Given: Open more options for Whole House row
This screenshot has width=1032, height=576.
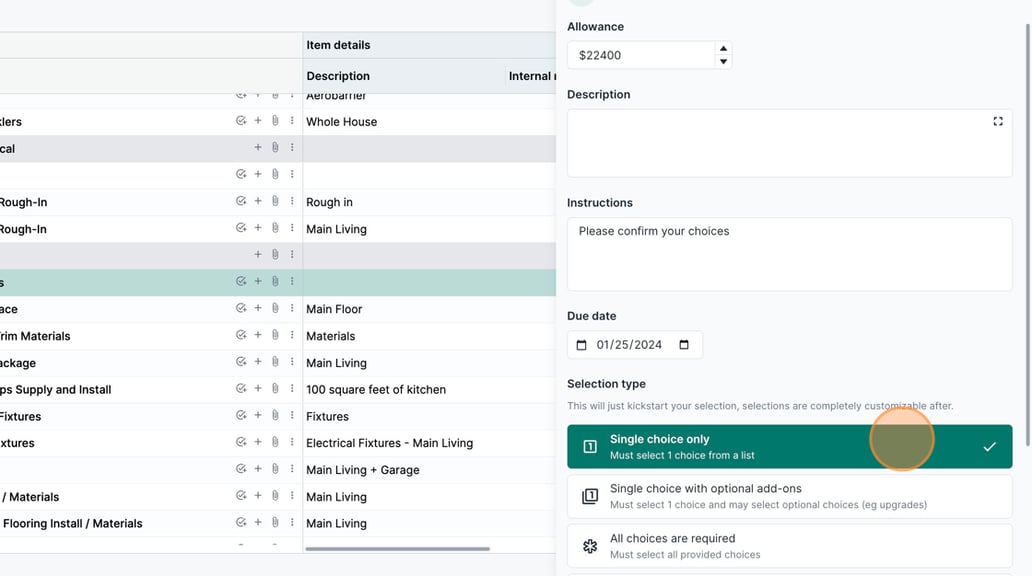Looking at the screenshot, I should [x=292, y=121].
